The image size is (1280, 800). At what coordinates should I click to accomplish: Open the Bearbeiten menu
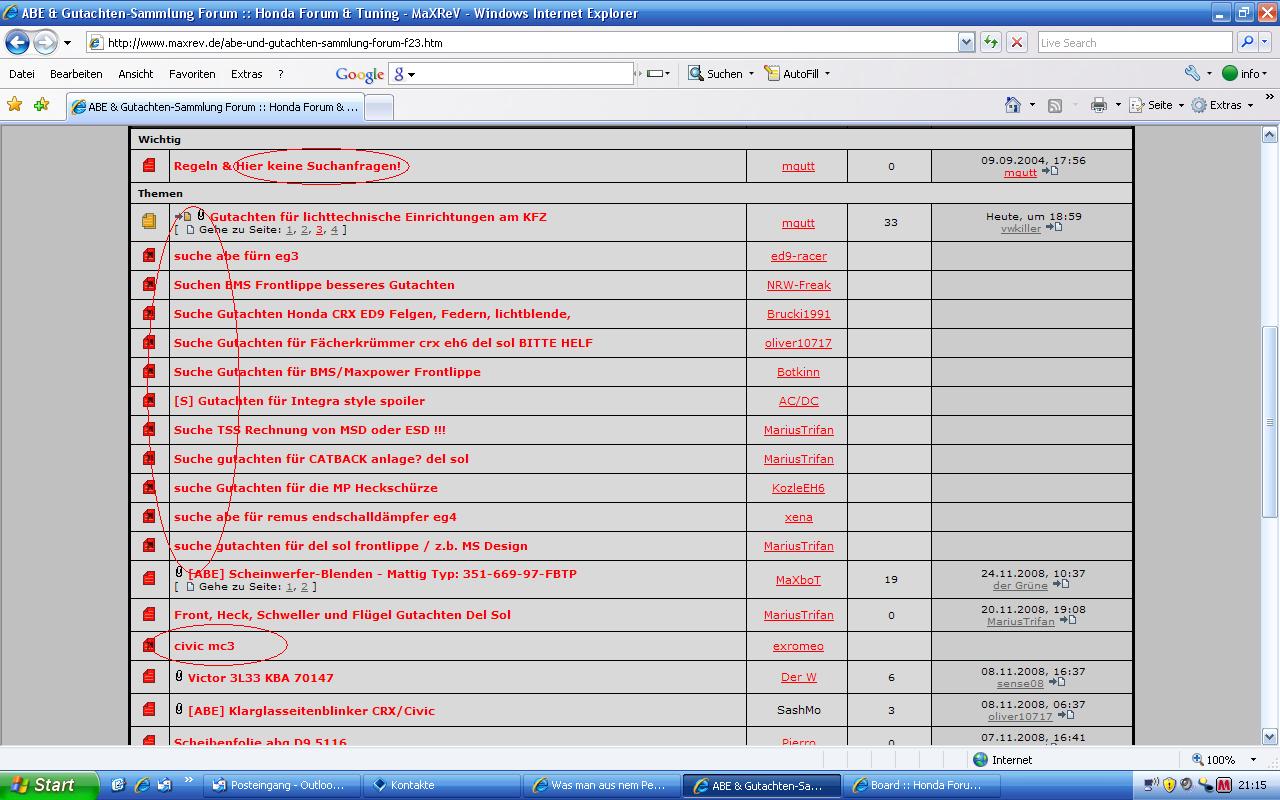pos(76,74)
